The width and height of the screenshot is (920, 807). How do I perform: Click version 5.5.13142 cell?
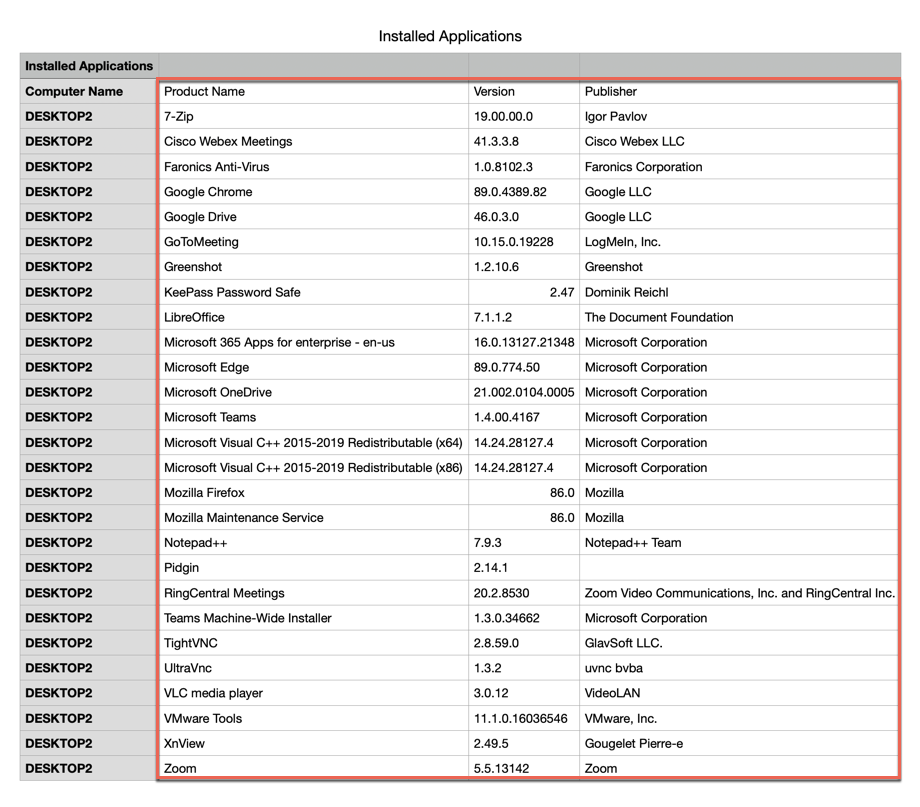(524, 768)
